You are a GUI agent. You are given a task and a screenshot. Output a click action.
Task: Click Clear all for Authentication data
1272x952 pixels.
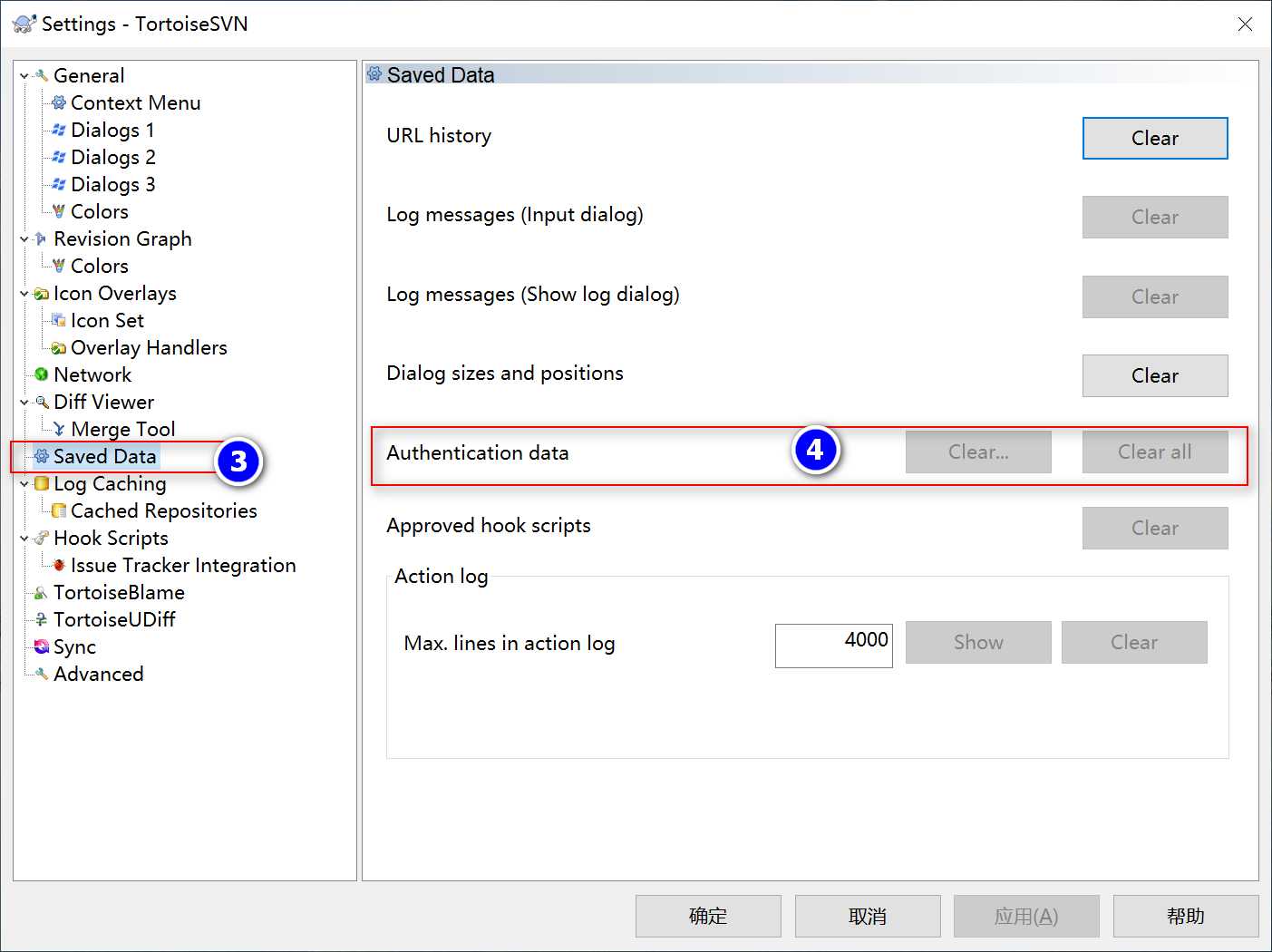(1155, 452)
